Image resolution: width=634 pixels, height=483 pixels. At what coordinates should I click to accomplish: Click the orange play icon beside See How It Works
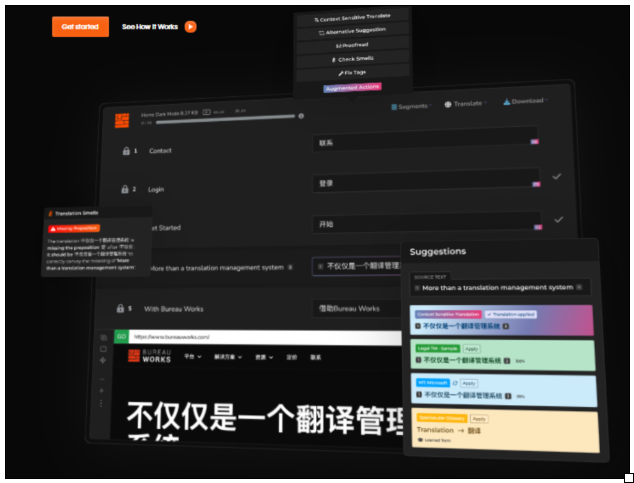(190, 27)
